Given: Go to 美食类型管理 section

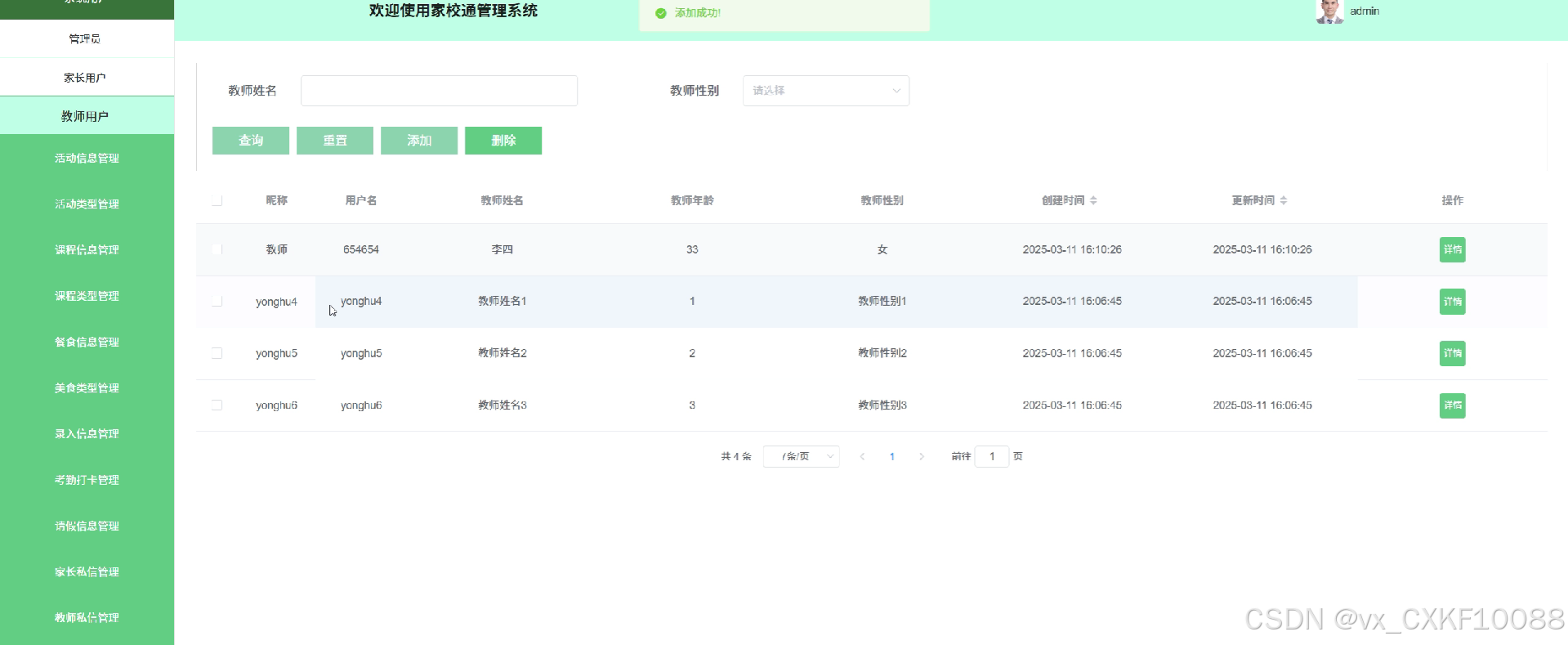Looking at the screenshot, I should pyautogui.click(x=87, y=388).
